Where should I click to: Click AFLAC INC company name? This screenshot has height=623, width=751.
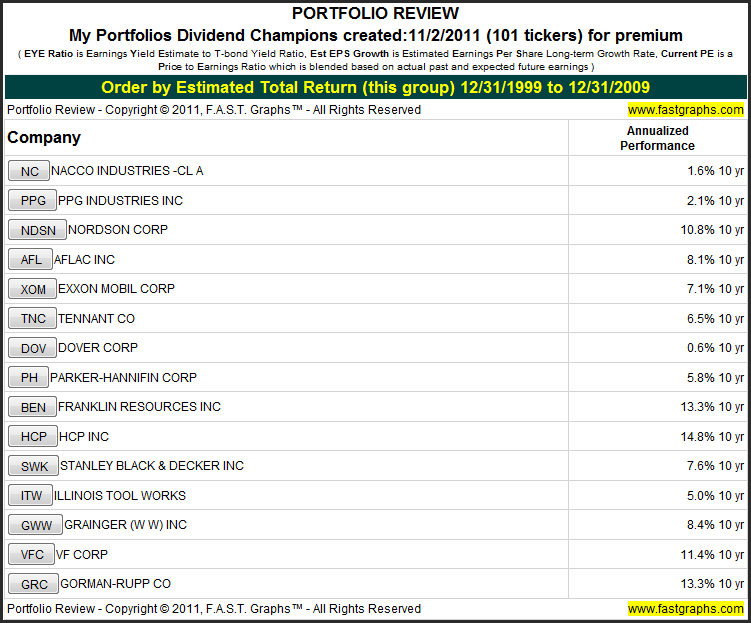pyautogui.click(x=84, y=260)
